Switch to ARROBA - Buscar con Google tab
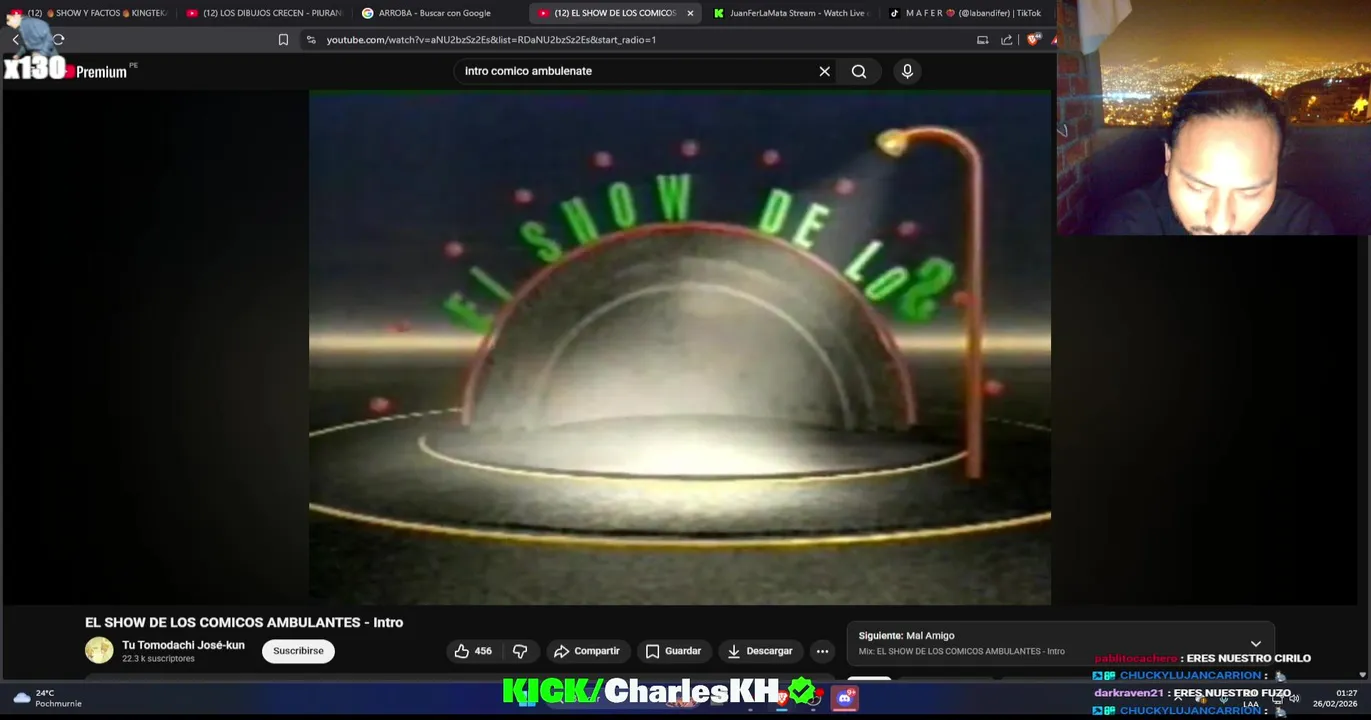The image size is (1371, 720). [x=434, y=13]
